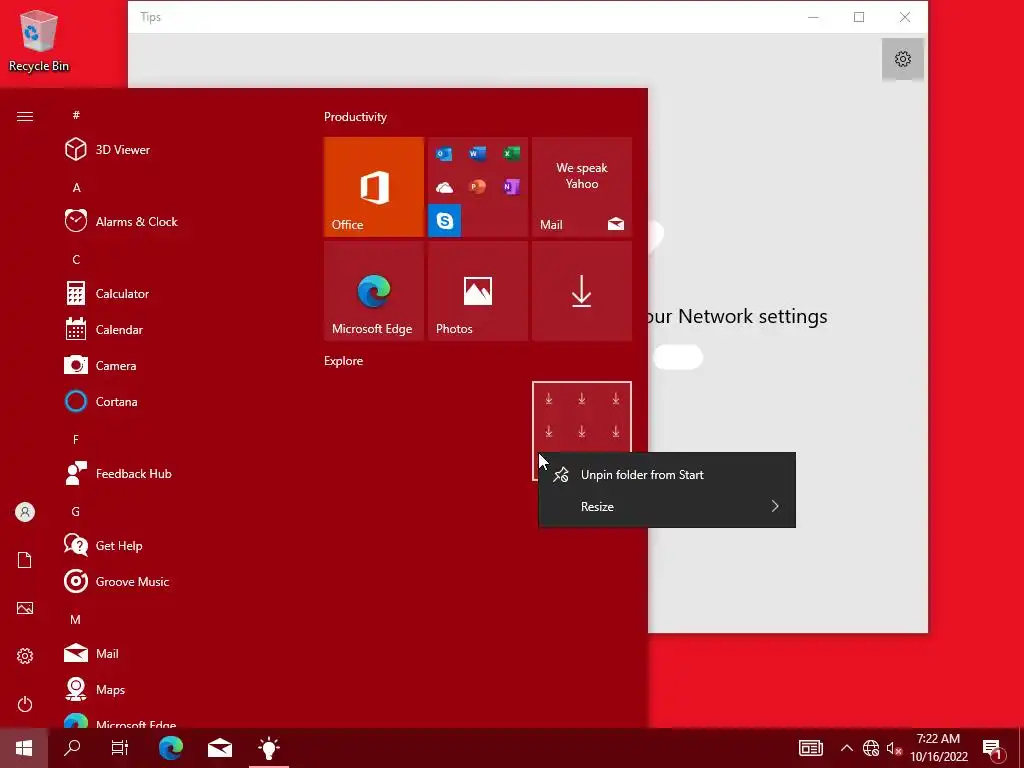Click the letter C section header
1024x768 pixels.
76,259
